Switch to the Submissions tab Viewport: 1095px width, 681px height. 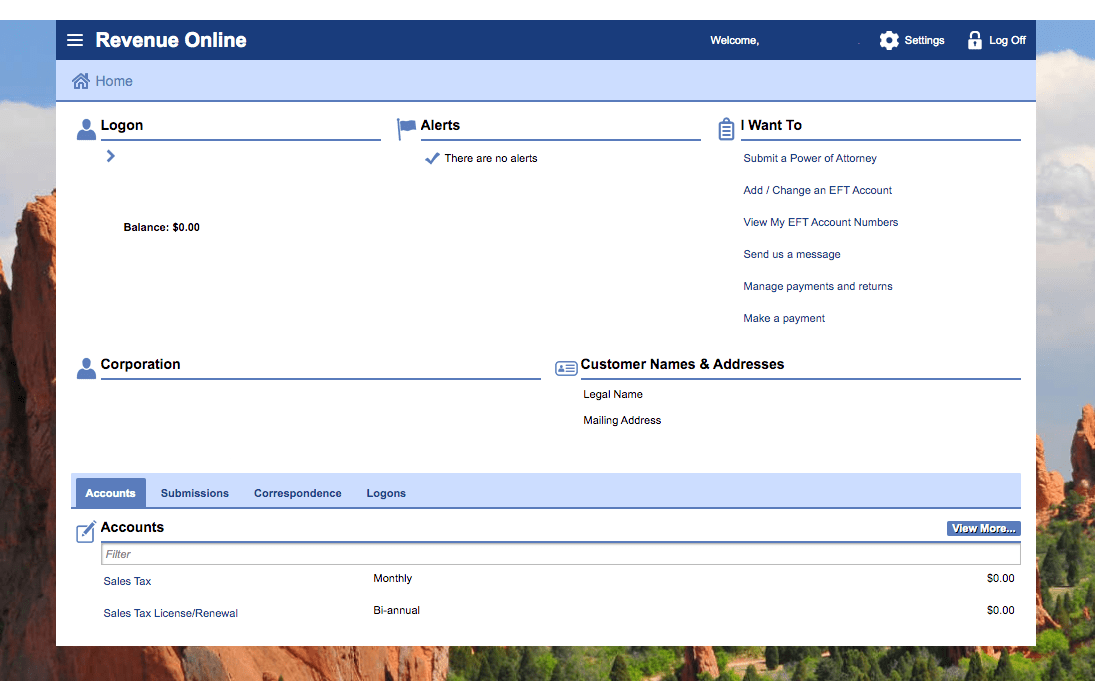point(194,493)
